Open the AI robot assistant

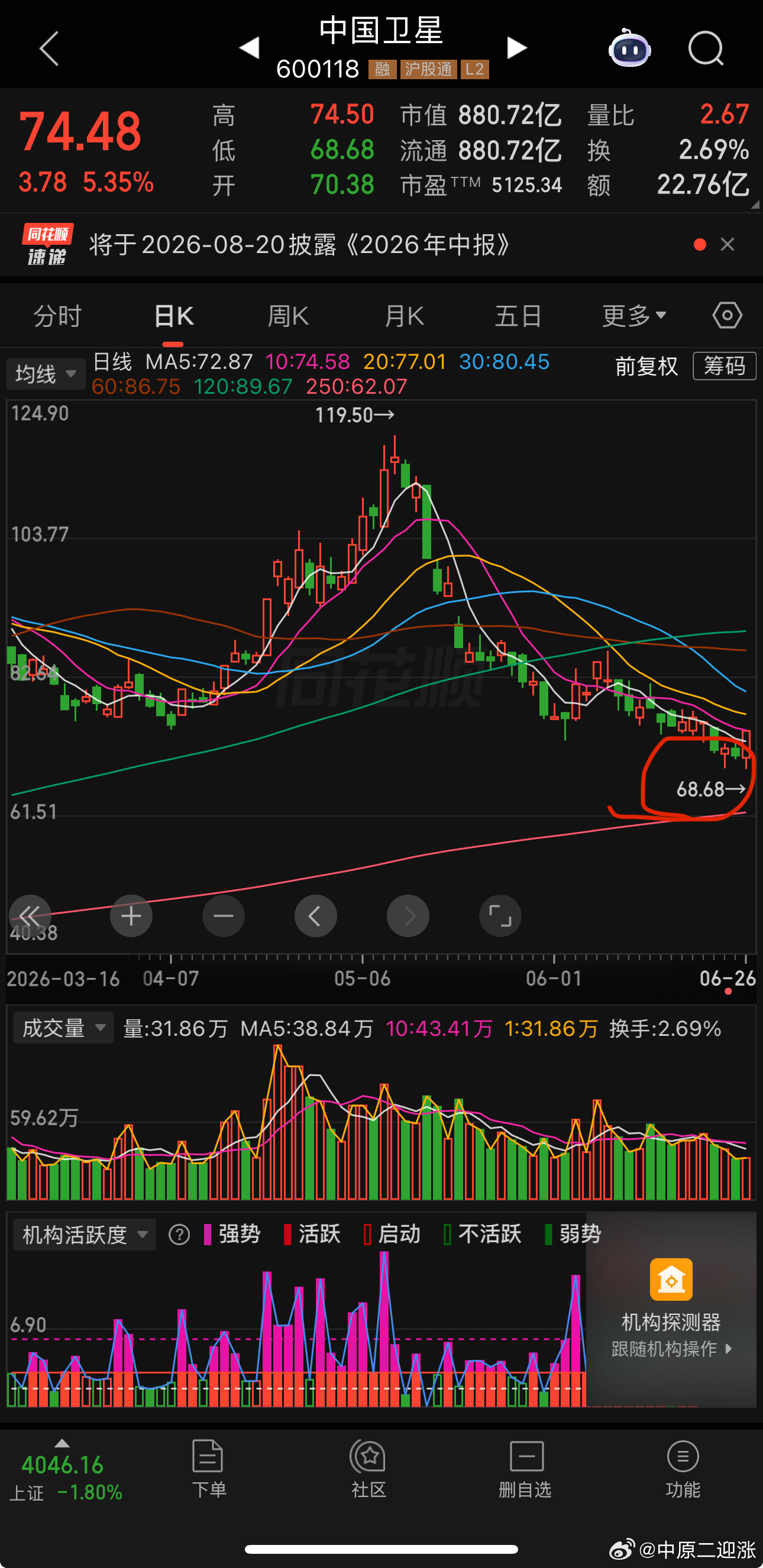pyautogui.click(x=630, y=47)
